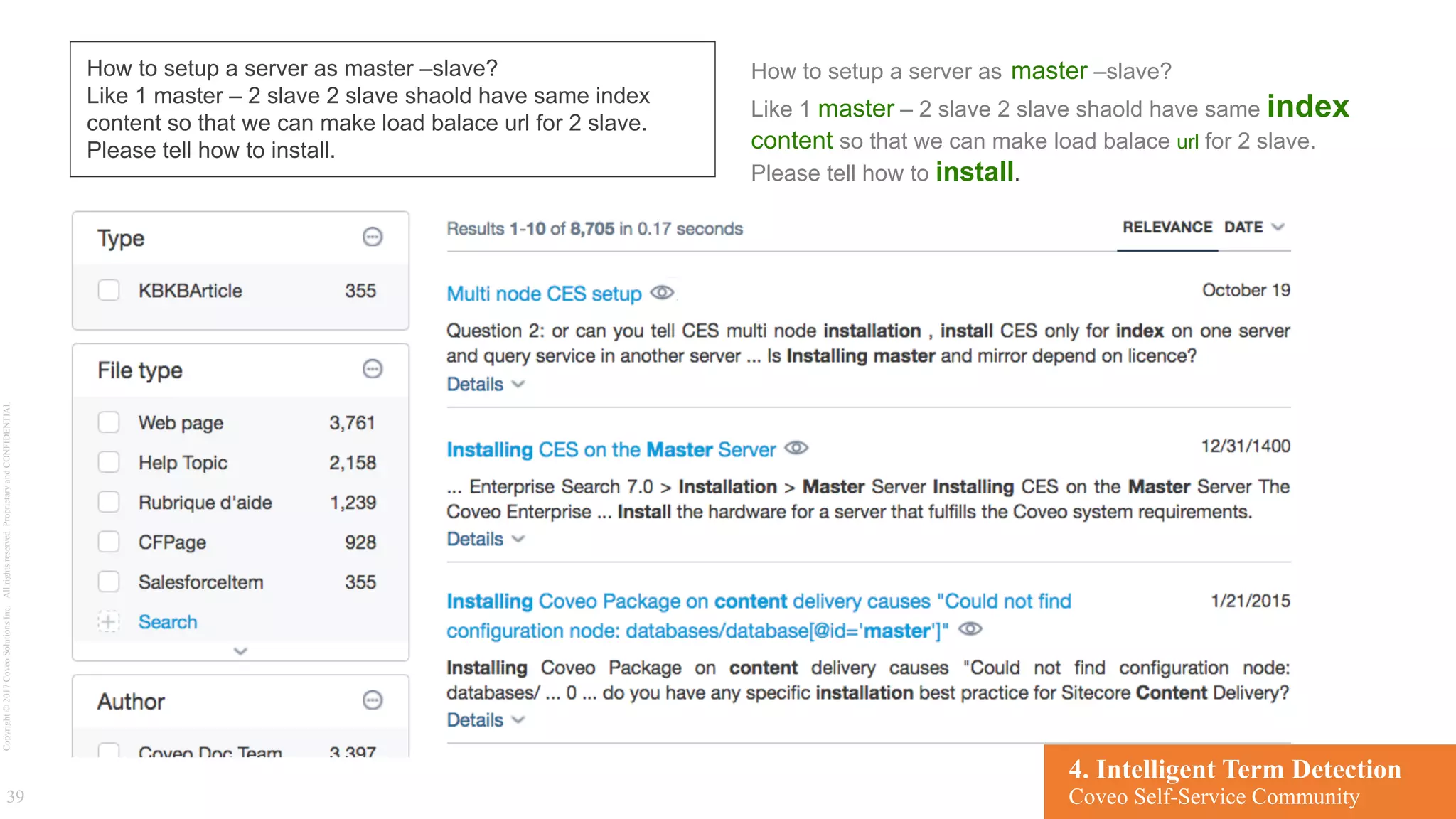Click the query text box with master-slave question
1456x819 pixels.
392,109
